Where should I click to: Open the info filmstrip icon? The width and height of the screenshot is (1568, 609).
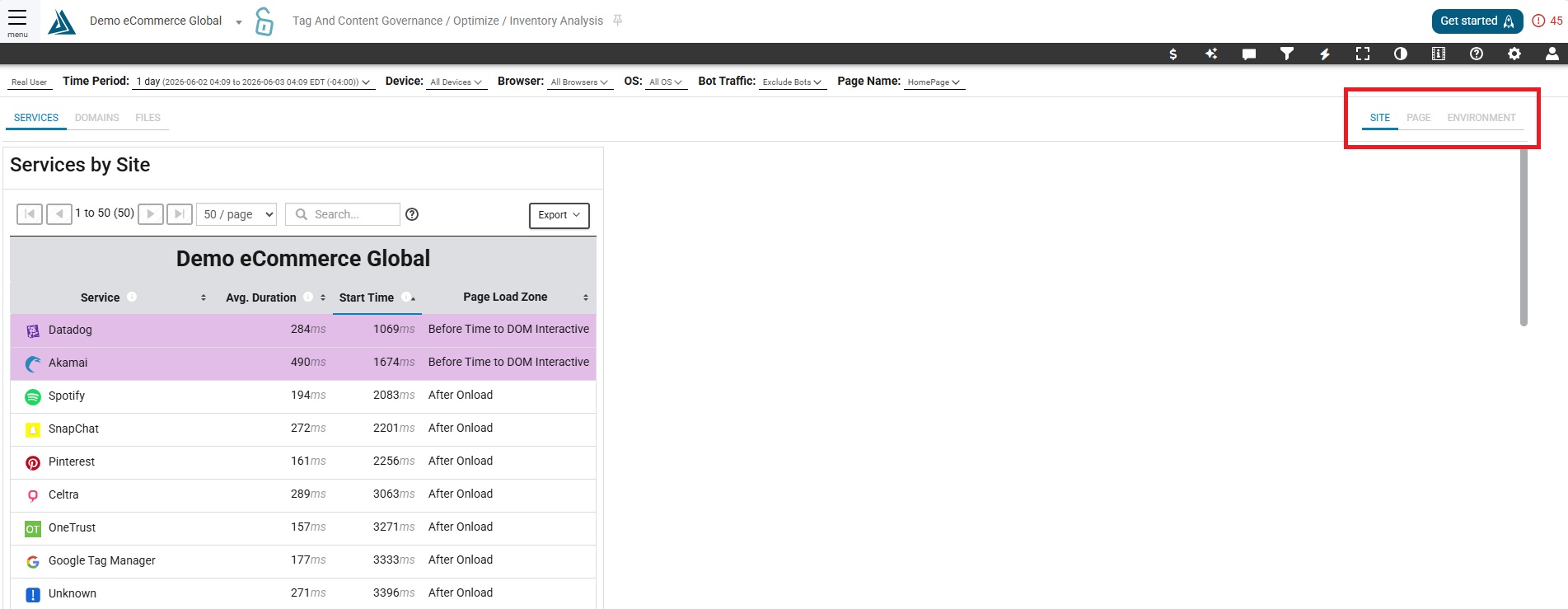(x=1439, y=54)
